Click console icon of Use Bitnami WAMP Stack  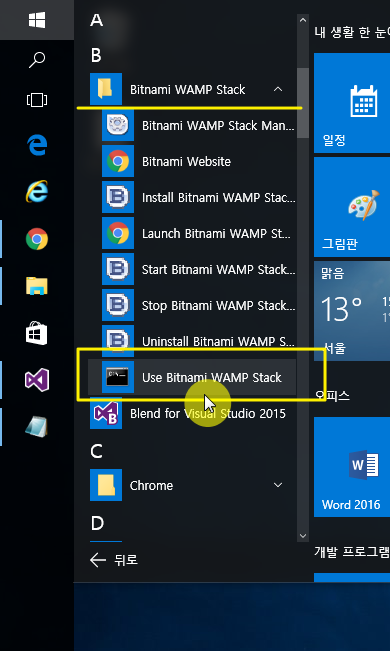(118, 377)
